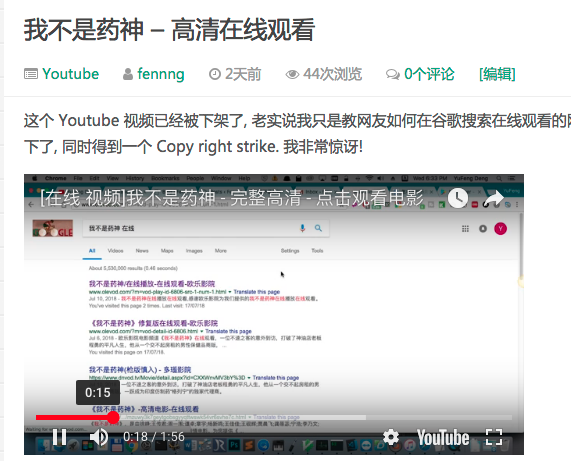Viewport: 571px width, 461px height.
Task: Click the list icon beside the Youtube category
Action: pyautogui.click(x=31, y=74)
